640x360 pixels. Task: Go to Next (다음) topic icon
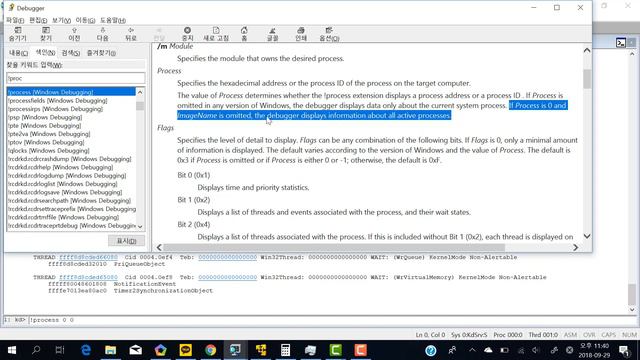[x=102, y=34]
